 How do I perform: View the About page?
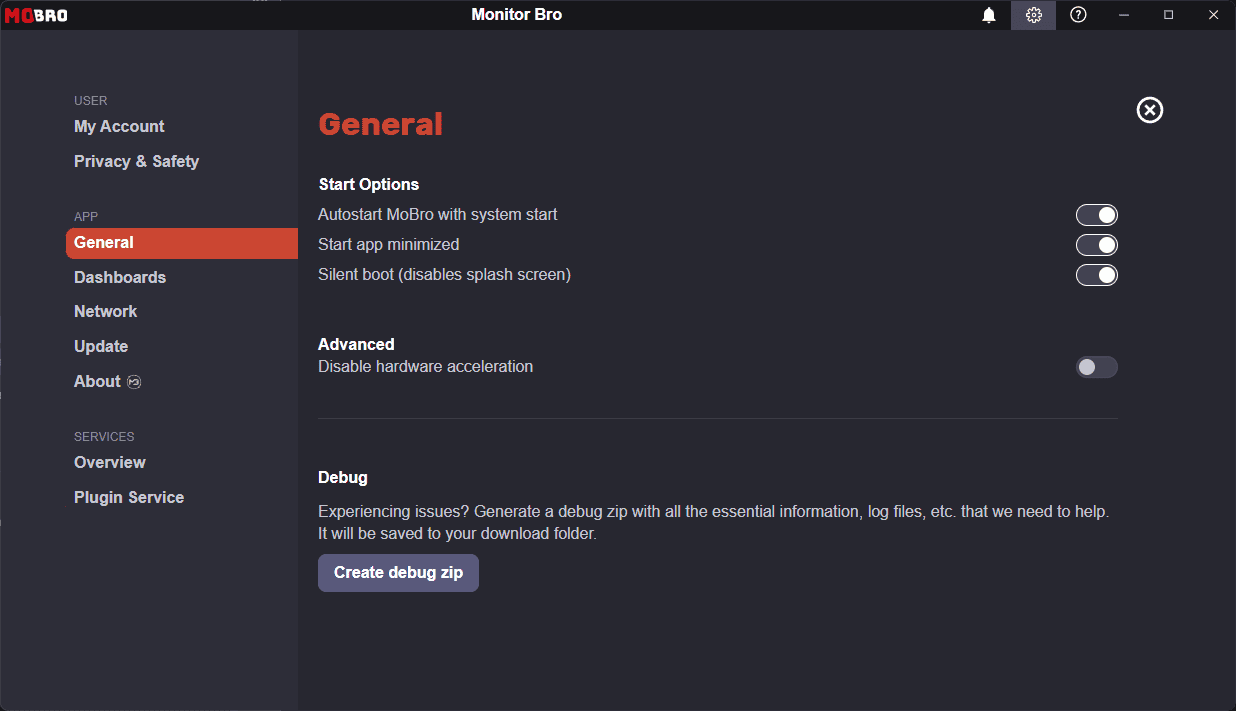click(x=96, y=381)
